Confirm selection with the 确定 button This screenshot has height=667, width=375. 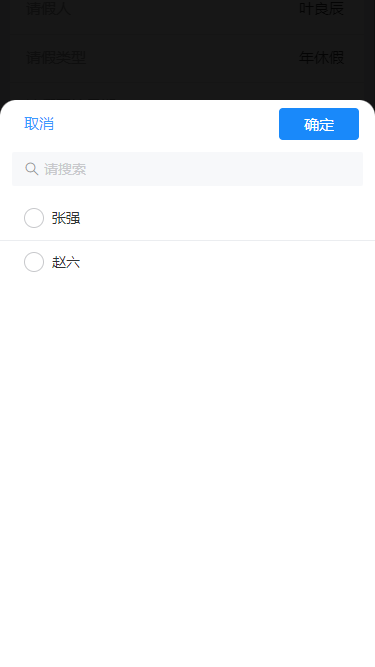[x=319, y=124]
